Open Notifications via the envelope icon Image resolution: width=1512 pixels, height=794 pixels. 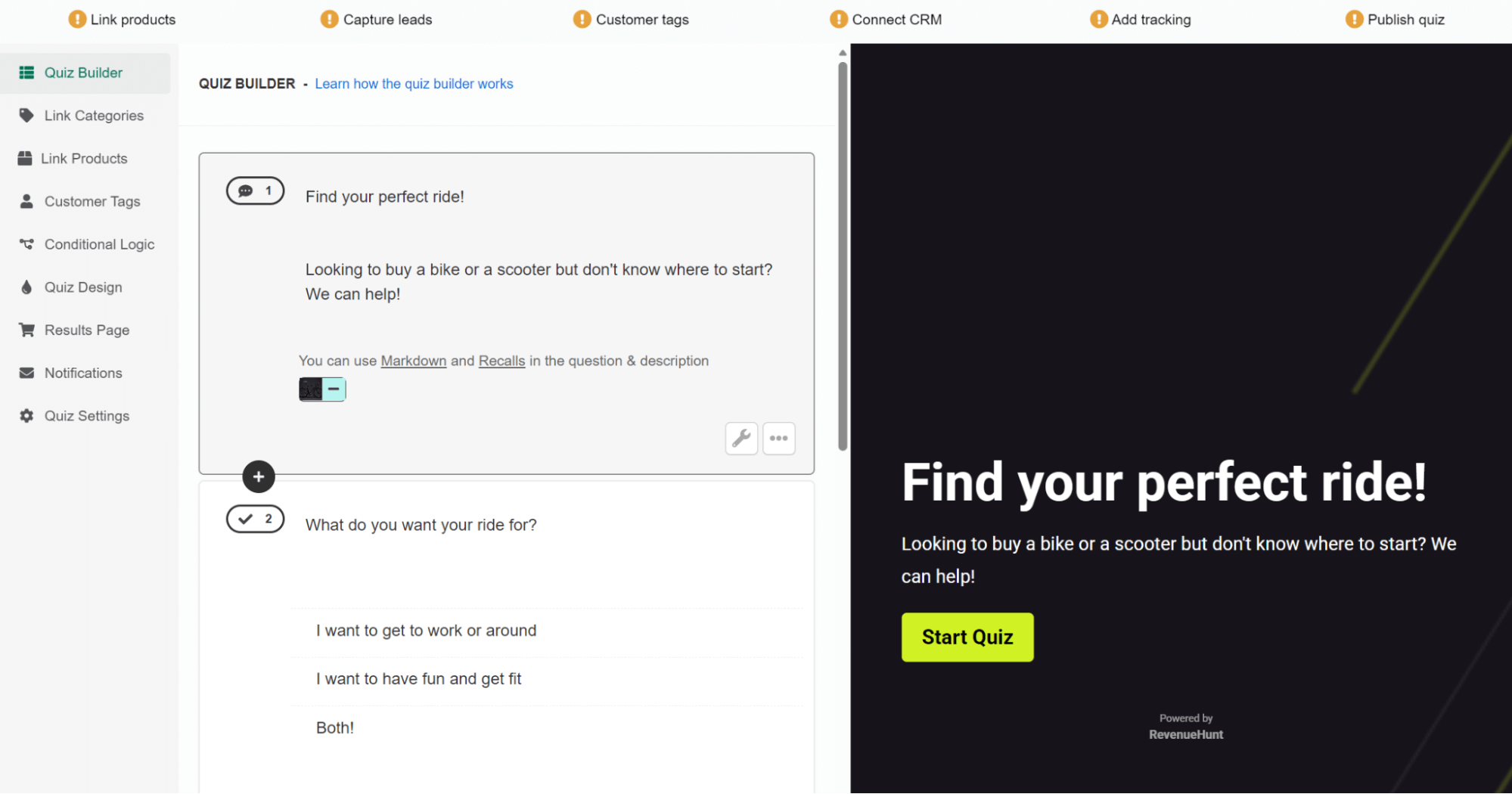(26, 373)
